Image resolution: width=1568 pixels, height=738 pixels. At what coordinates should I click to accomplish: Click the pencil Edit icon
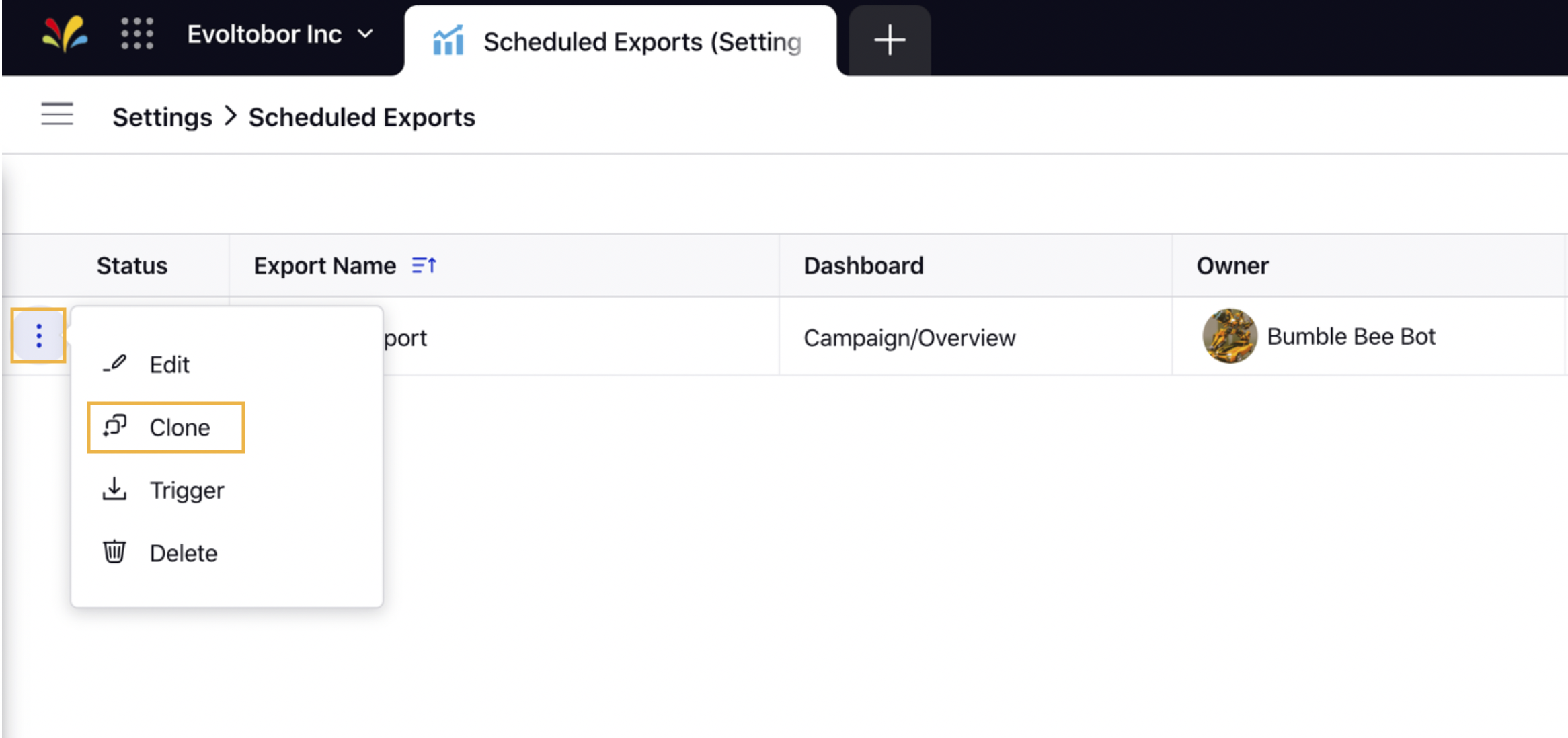pos(114,364)
